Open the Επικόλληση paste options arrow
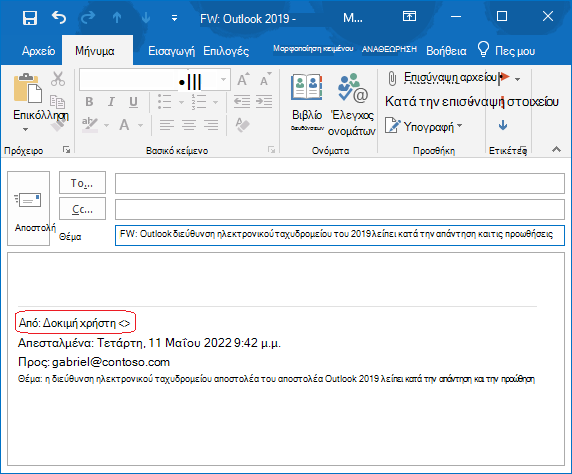This screenshot has height=474, width=572. click(x=25, y=129)
